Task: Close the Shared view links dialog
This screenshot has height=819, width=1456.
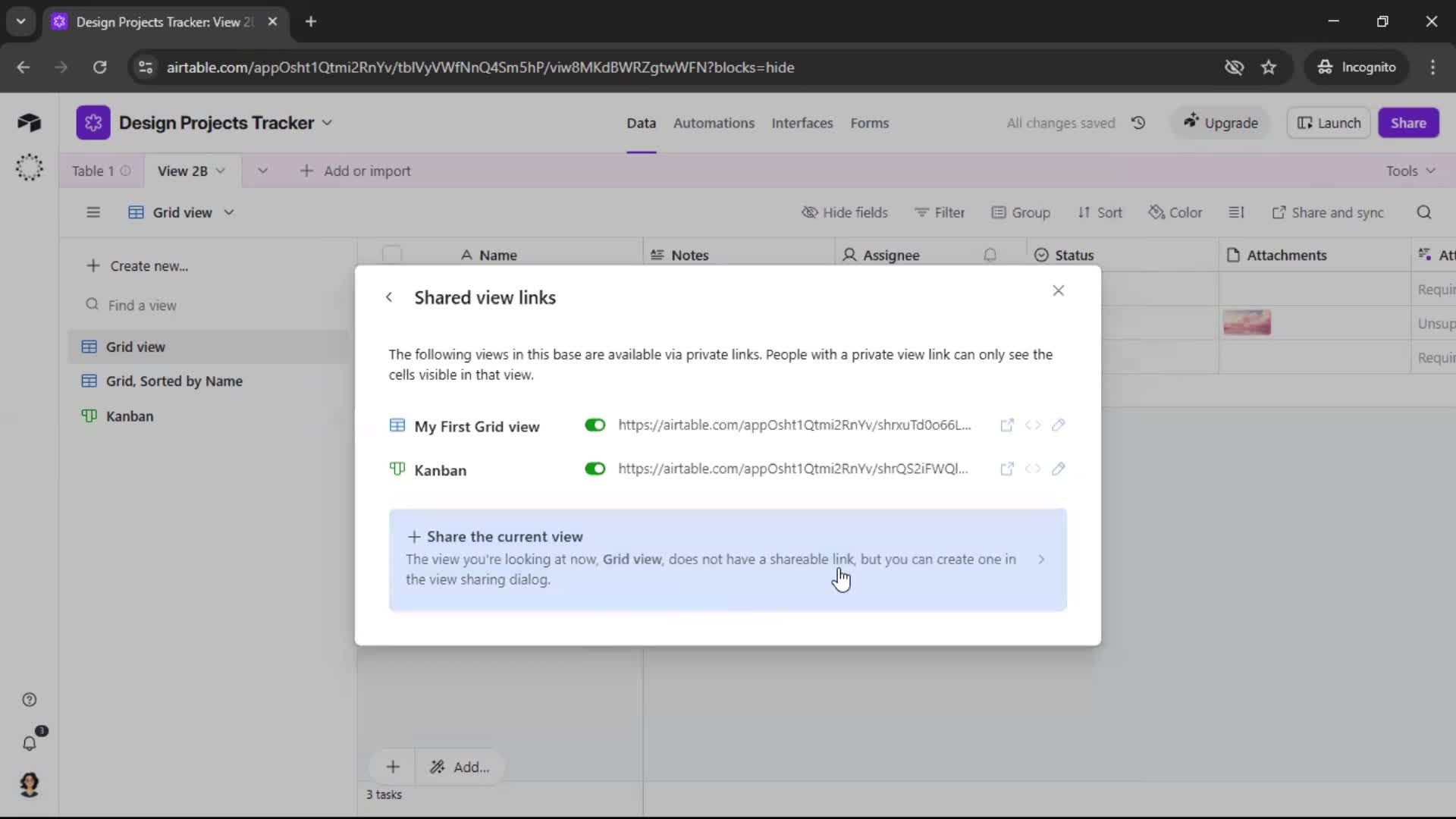Action: 1059,290
